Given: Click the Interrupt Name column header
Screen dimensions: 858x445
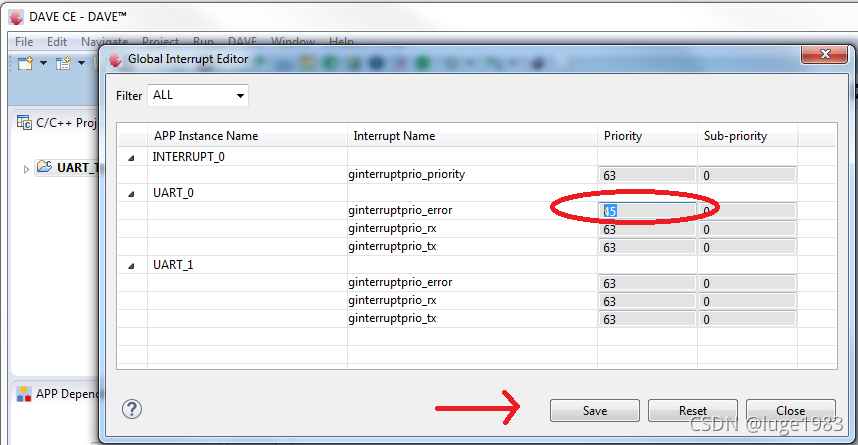Looking at the screenshot, I should 472,136.
